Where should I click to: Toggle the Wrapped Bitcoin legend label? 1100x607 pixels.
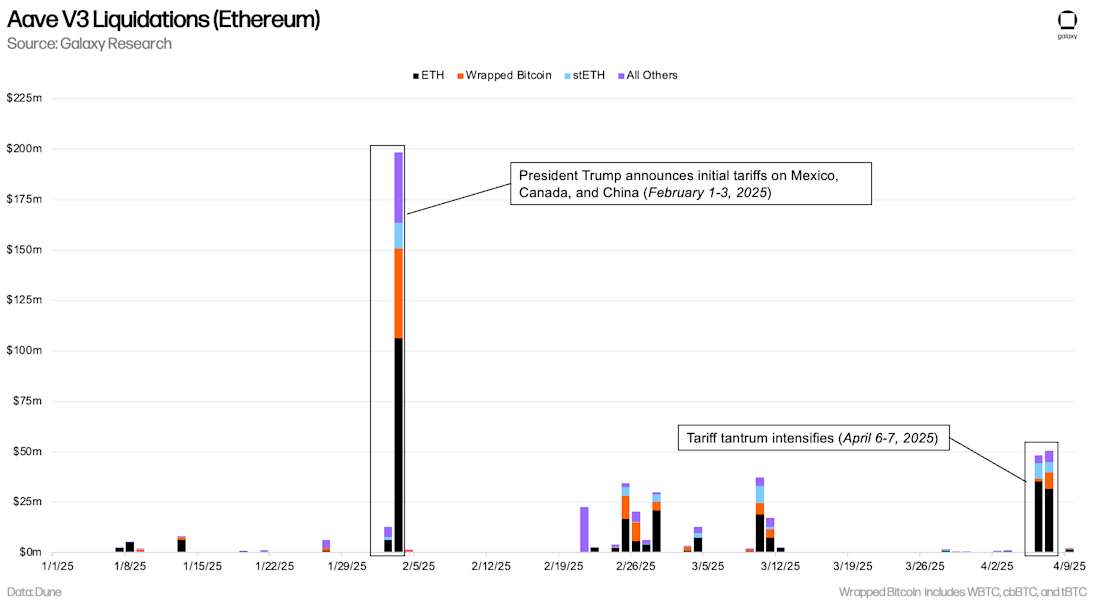[x=508, y=75]
